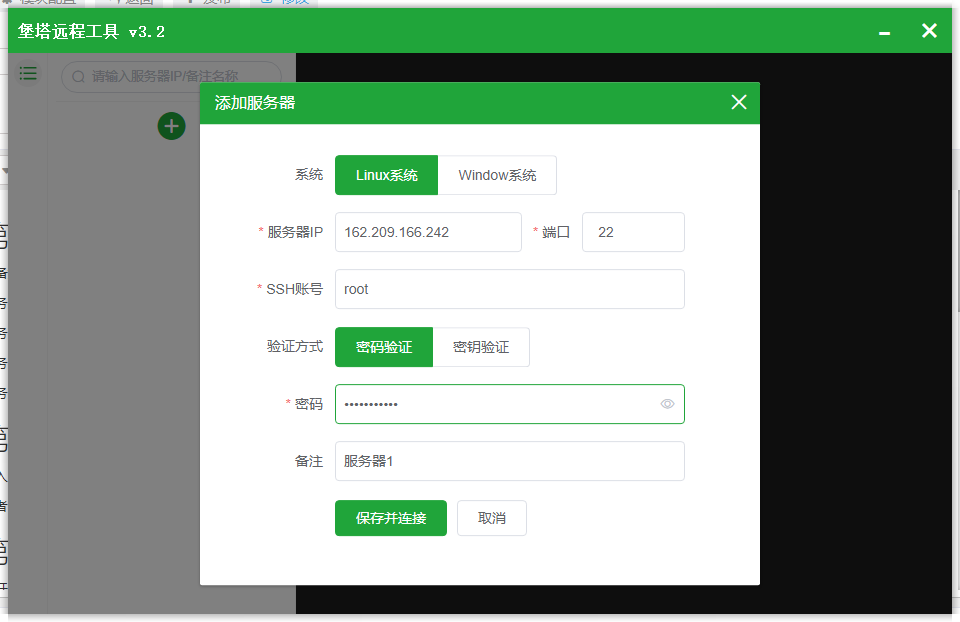Viewport: 960px width, 622px height.
Task: Focus the 密码 password field
Action: coord(509,404)
